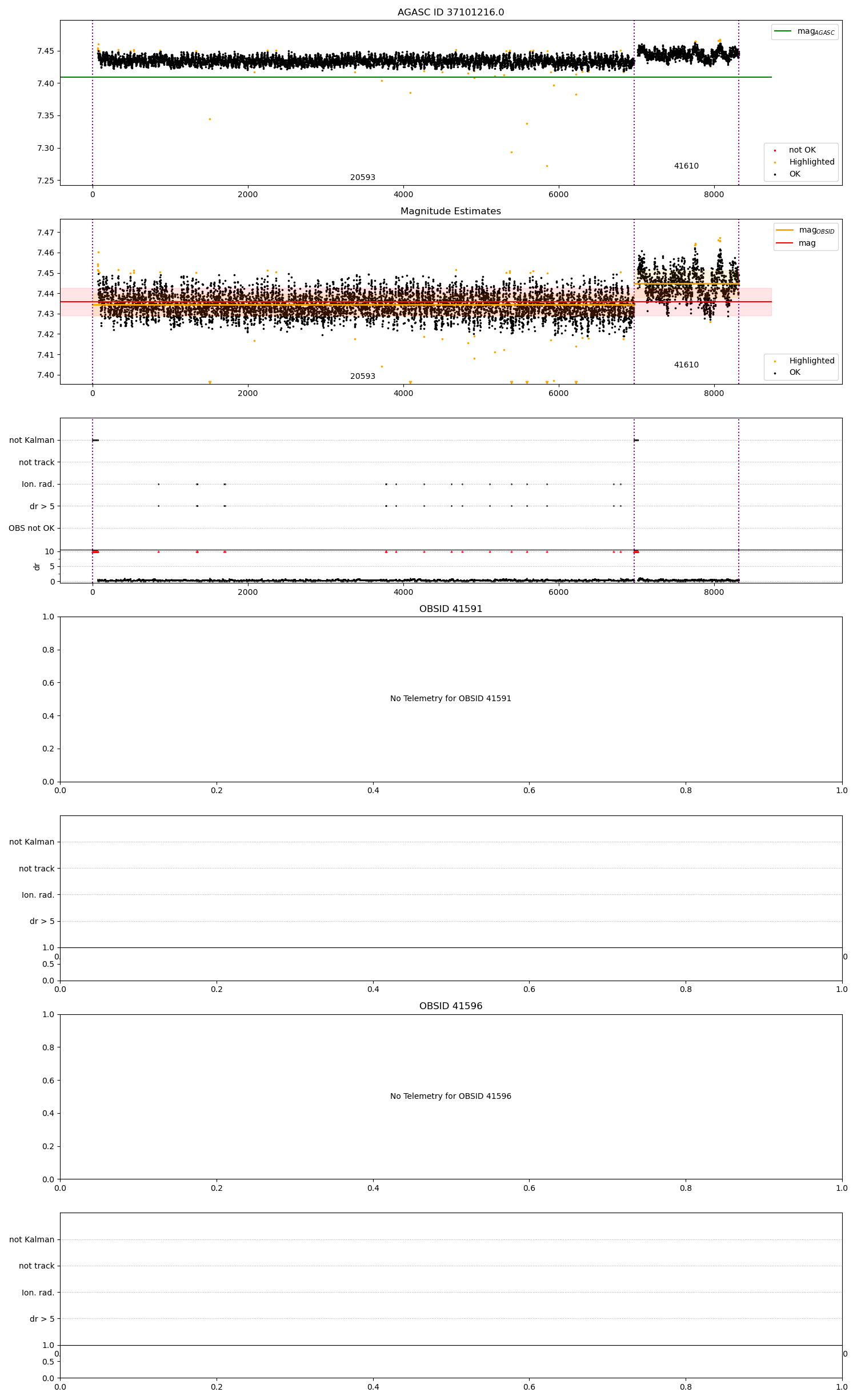
Task: Click "OK" legend entry in Magnitude Estimates plot
Action: click(x=795, y=373)
